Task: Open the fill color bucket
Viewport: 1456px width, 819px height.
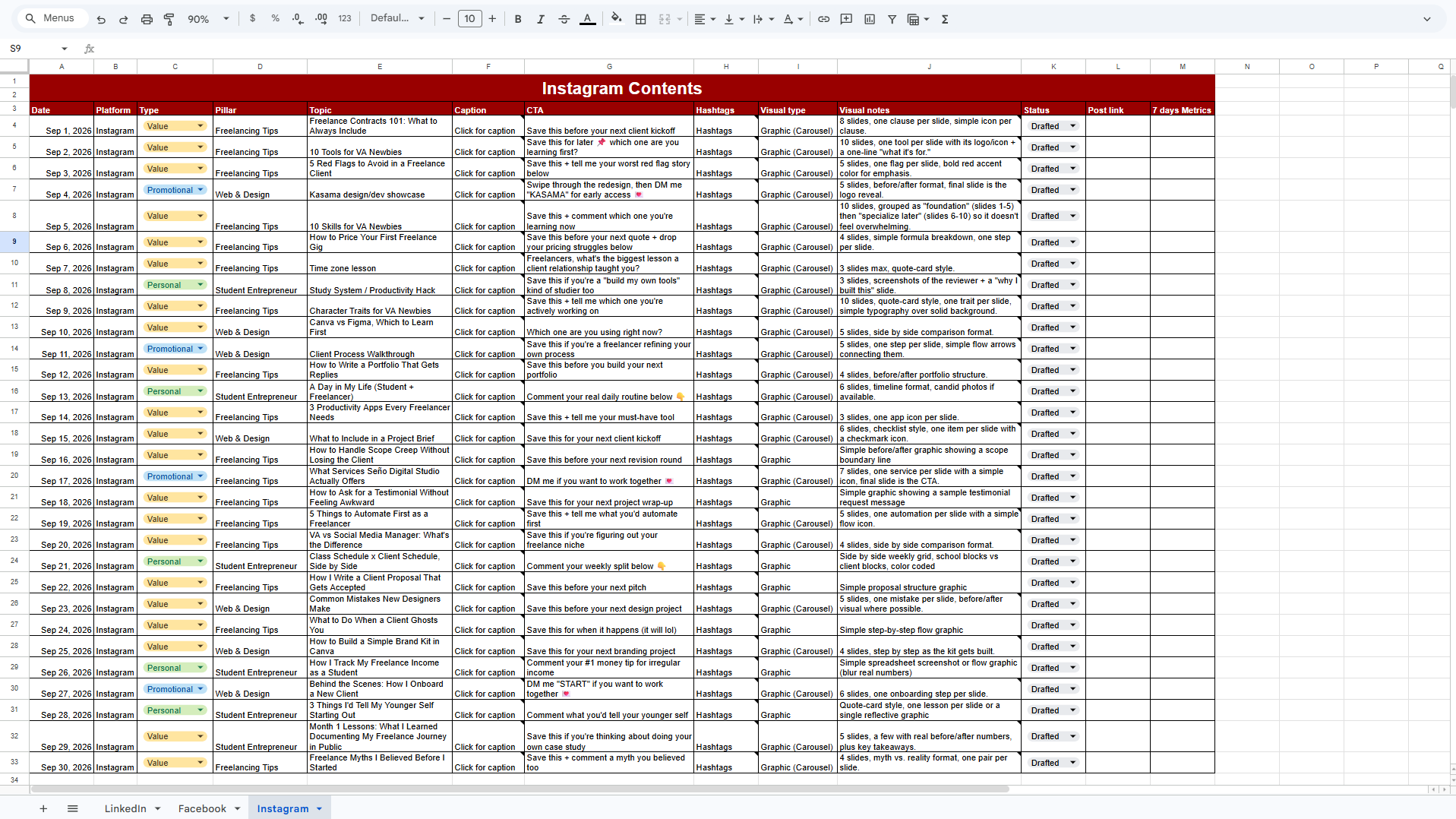Action: (x=617, y=19)
